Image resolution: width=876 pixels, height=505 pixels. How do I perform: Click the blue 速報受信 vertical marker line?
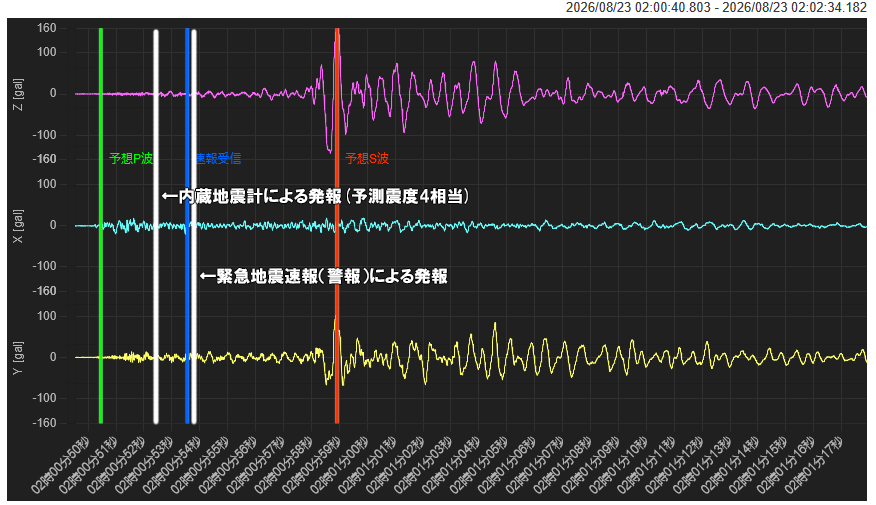[187, 225]
